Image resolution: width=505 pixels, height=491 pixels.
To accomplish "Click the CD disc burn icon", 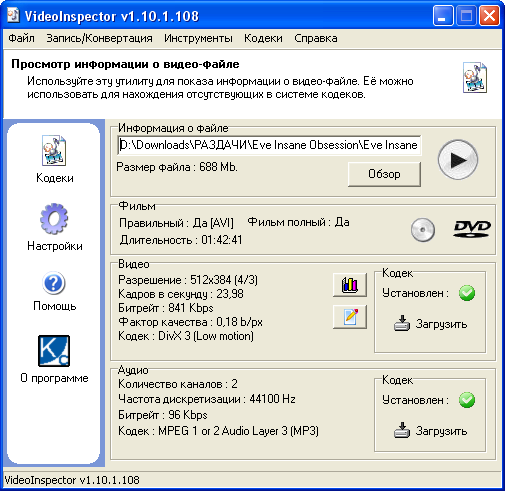I will [423, 230].
